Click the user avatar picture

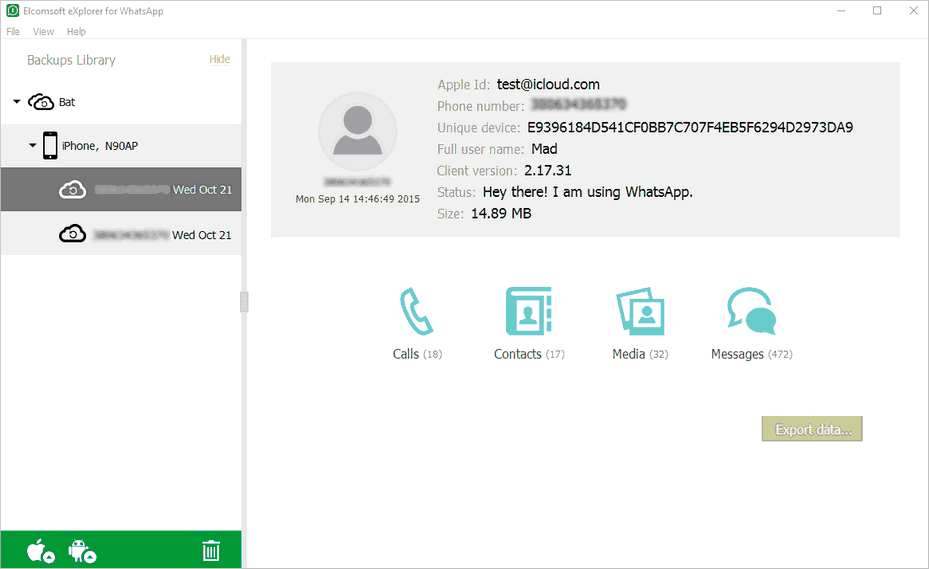[357, 132]
